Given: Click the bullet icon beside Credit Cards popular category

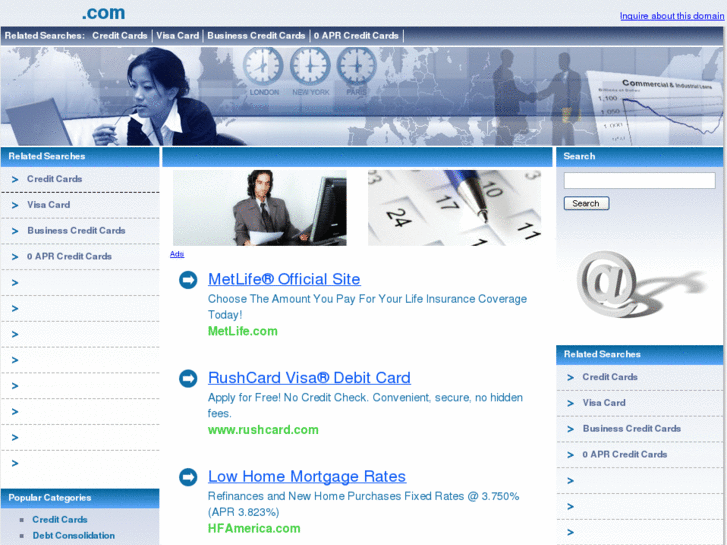Looking at the screenshot, I should click(22, 520).
